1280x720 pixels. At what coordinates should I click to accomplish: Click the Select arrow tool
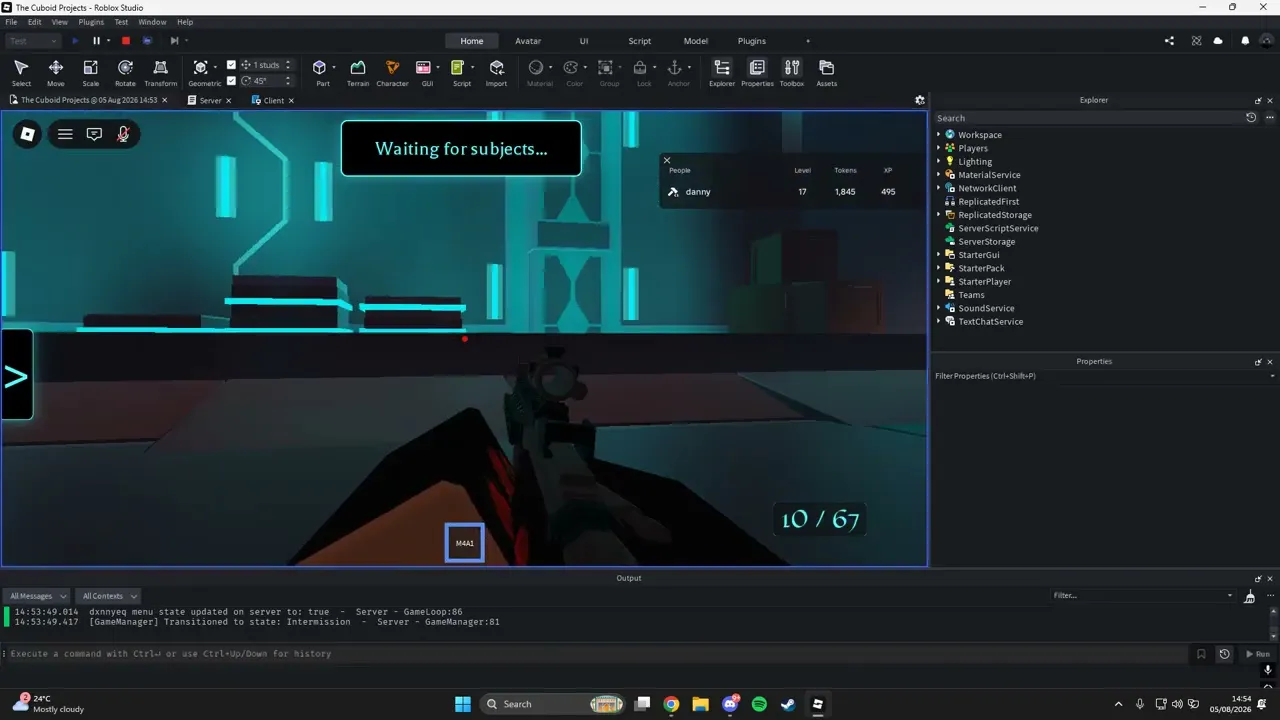pos(21,72)
